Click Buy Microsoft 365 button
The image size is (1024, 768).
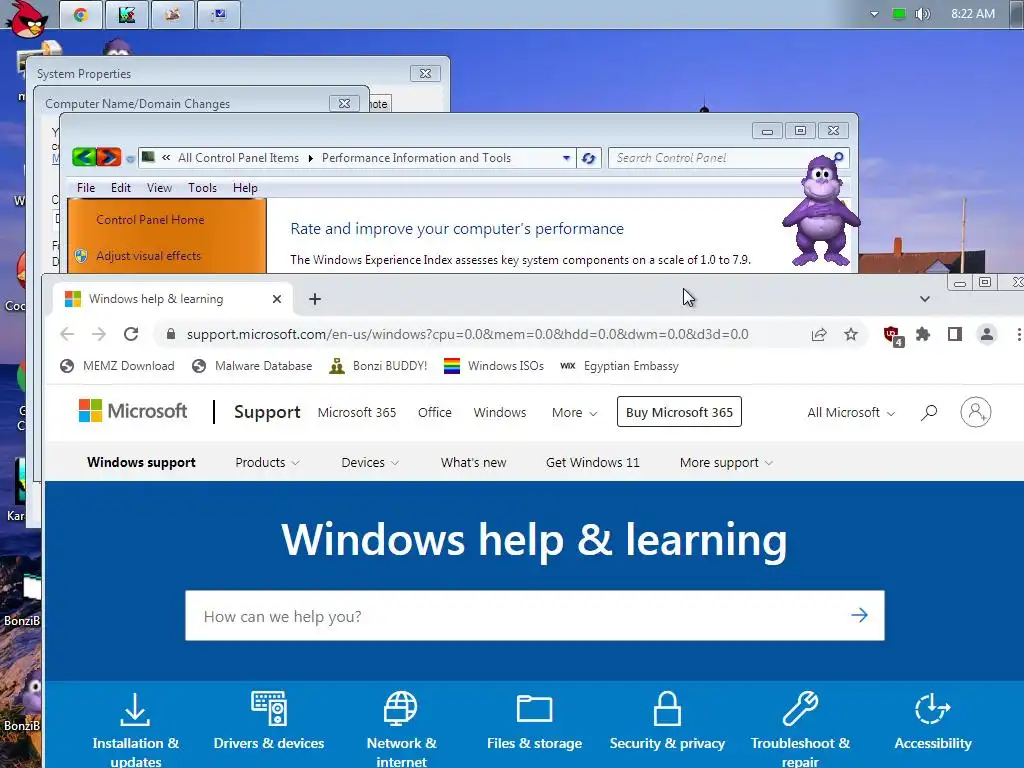pyautogui.click(x=679, y=412)
